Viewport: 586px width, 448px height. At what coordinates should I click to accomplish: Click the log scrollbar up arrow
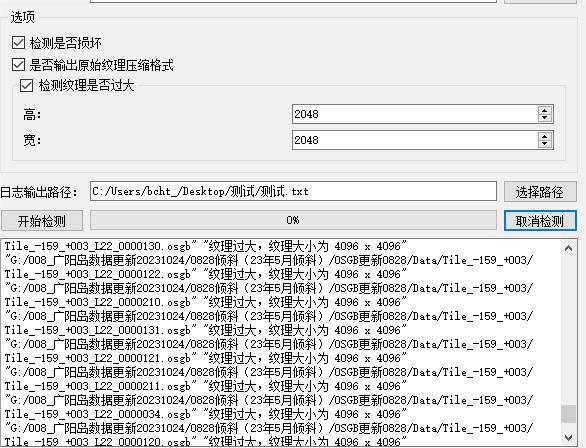(568, 248)
